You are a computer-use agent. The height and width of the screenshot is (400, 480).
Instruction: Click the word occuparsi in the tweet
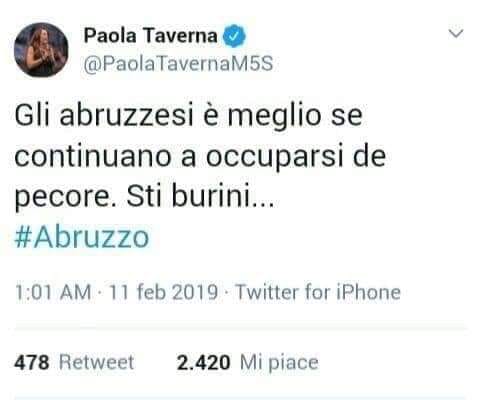pos(275,158)
